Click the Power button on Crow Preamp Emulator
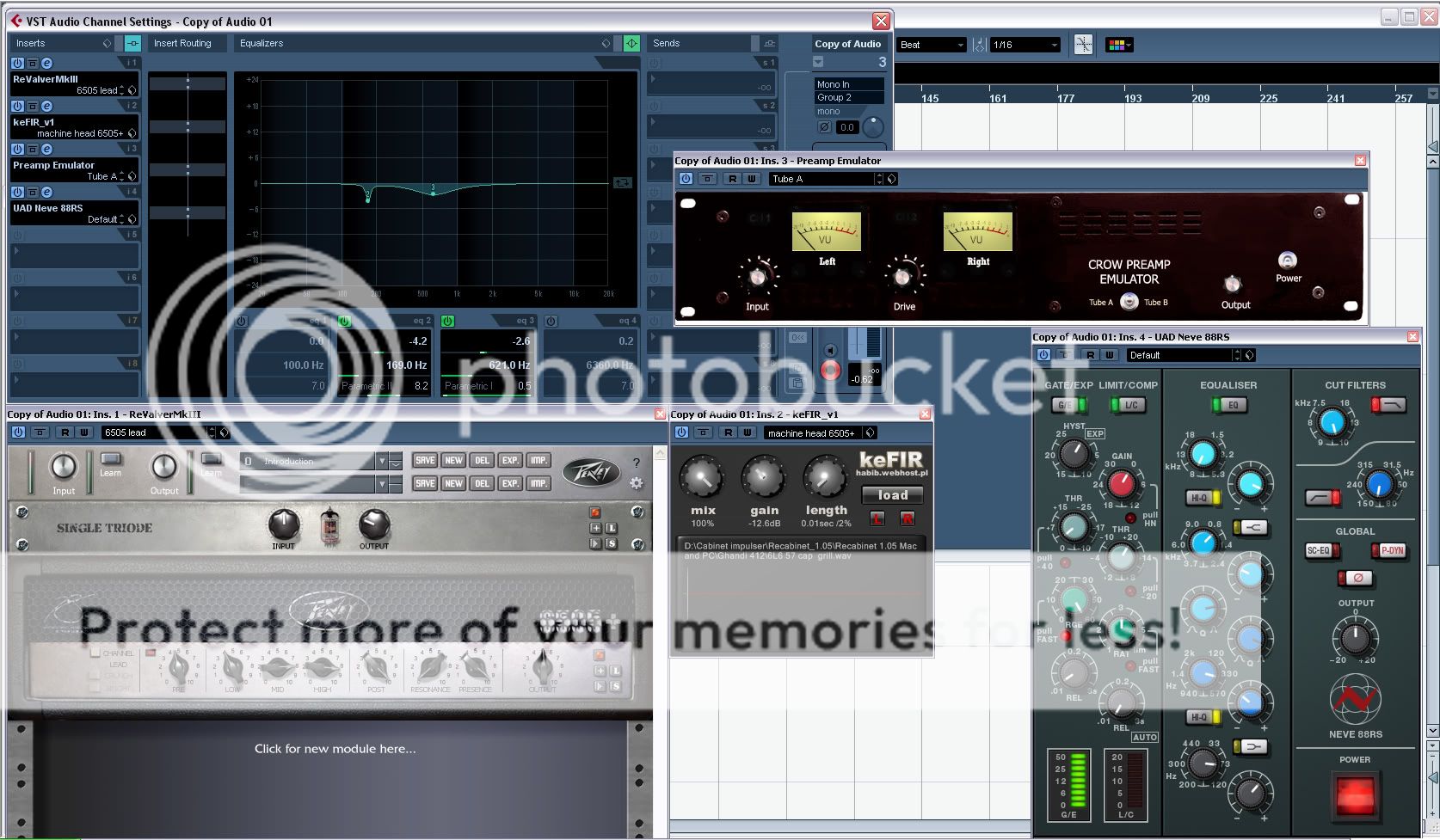The image size is (1440, 840). 1288,261
